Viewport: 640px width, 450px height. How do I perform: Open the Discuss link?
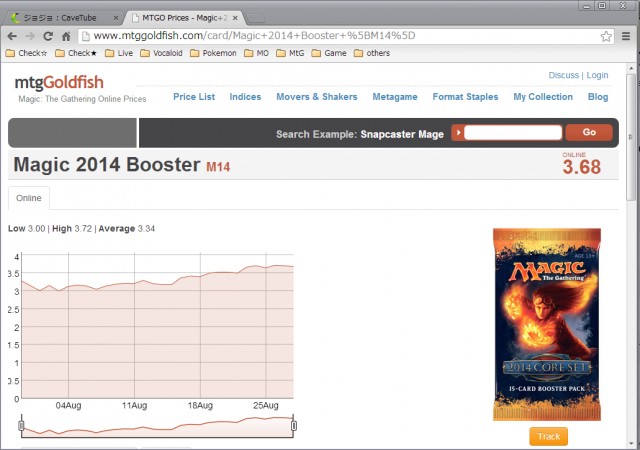coord(563,75)
